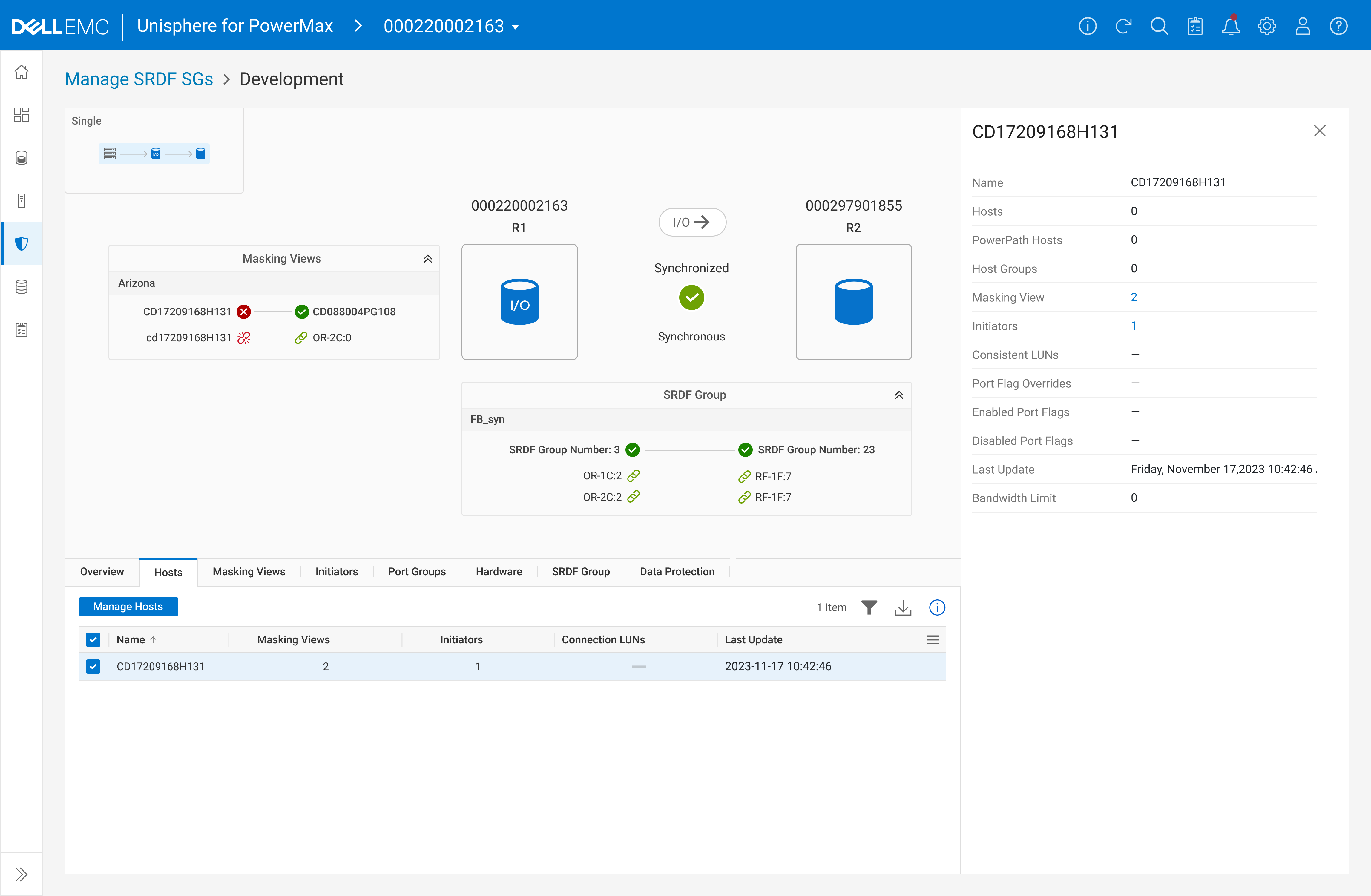The image size is (1371, 896).
Task: Switch to the Port Groups tab
Action: click(416, 571)
